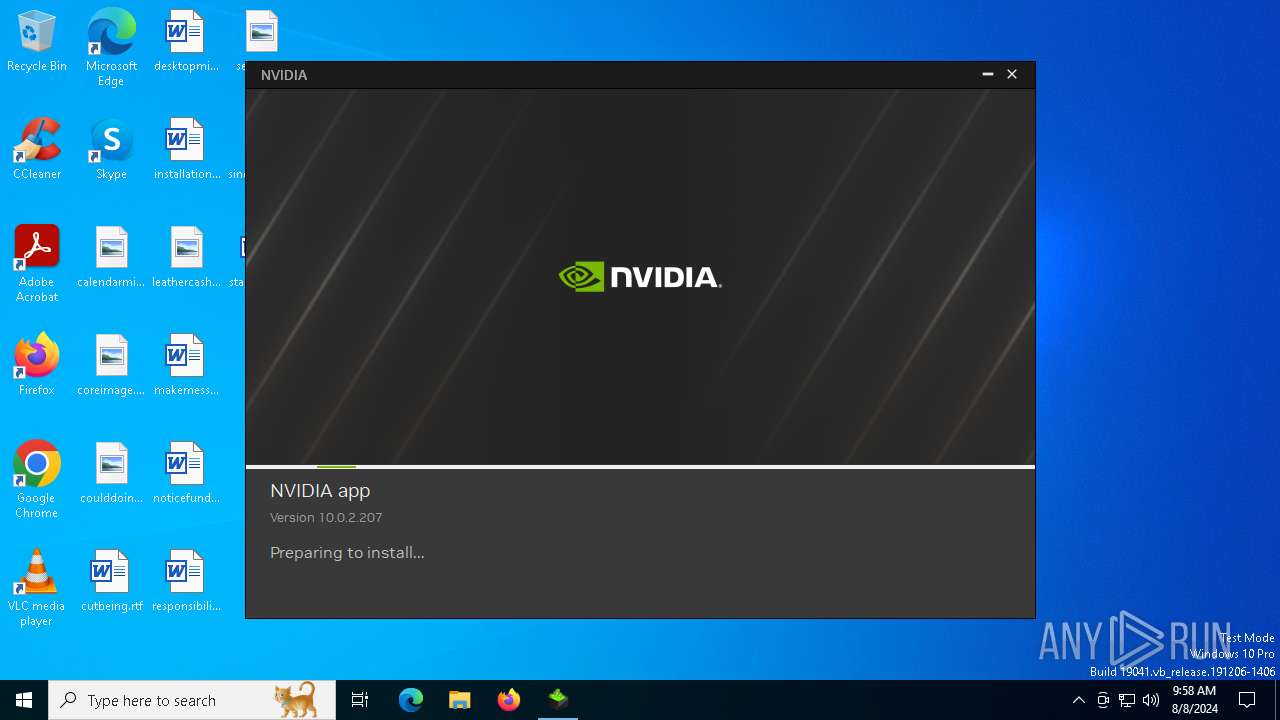The image size is (1280, 720).
Task: Click the Windows Start button
Action: coord(24,700)
